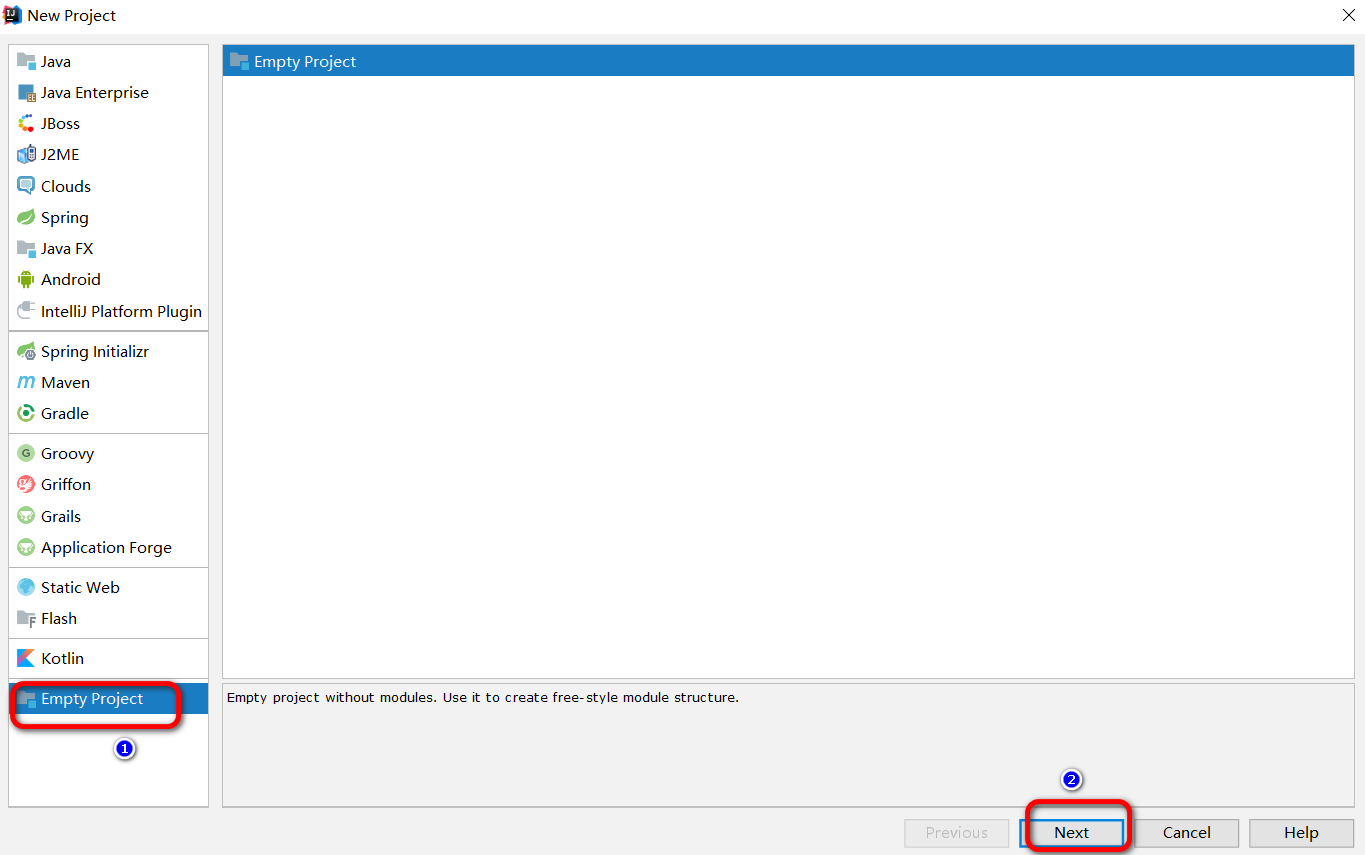Choose the Maven project type
This screenshot has height=855, width=1365.
tap(108, 382)
